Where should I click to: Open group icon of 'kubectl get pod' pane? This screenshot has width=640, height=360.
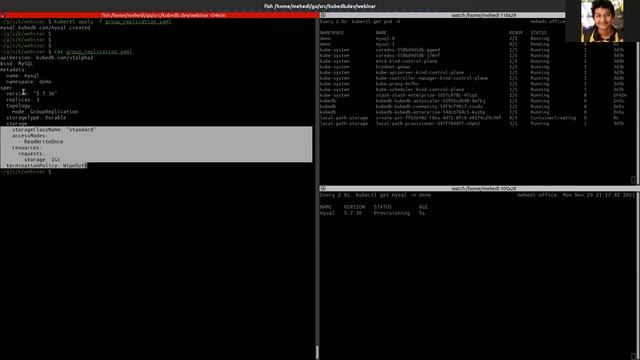pyautogui.click(x=323, y=15)
